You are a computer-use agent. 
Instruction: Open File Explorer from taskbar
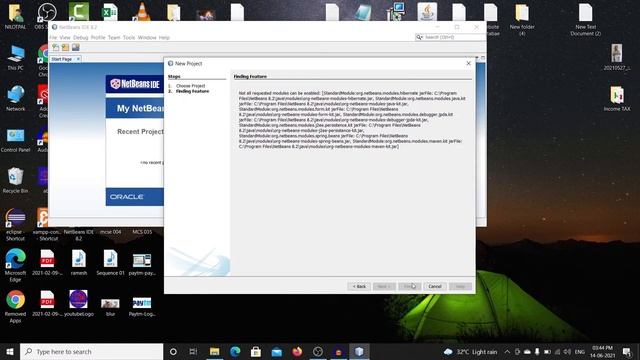214,351
